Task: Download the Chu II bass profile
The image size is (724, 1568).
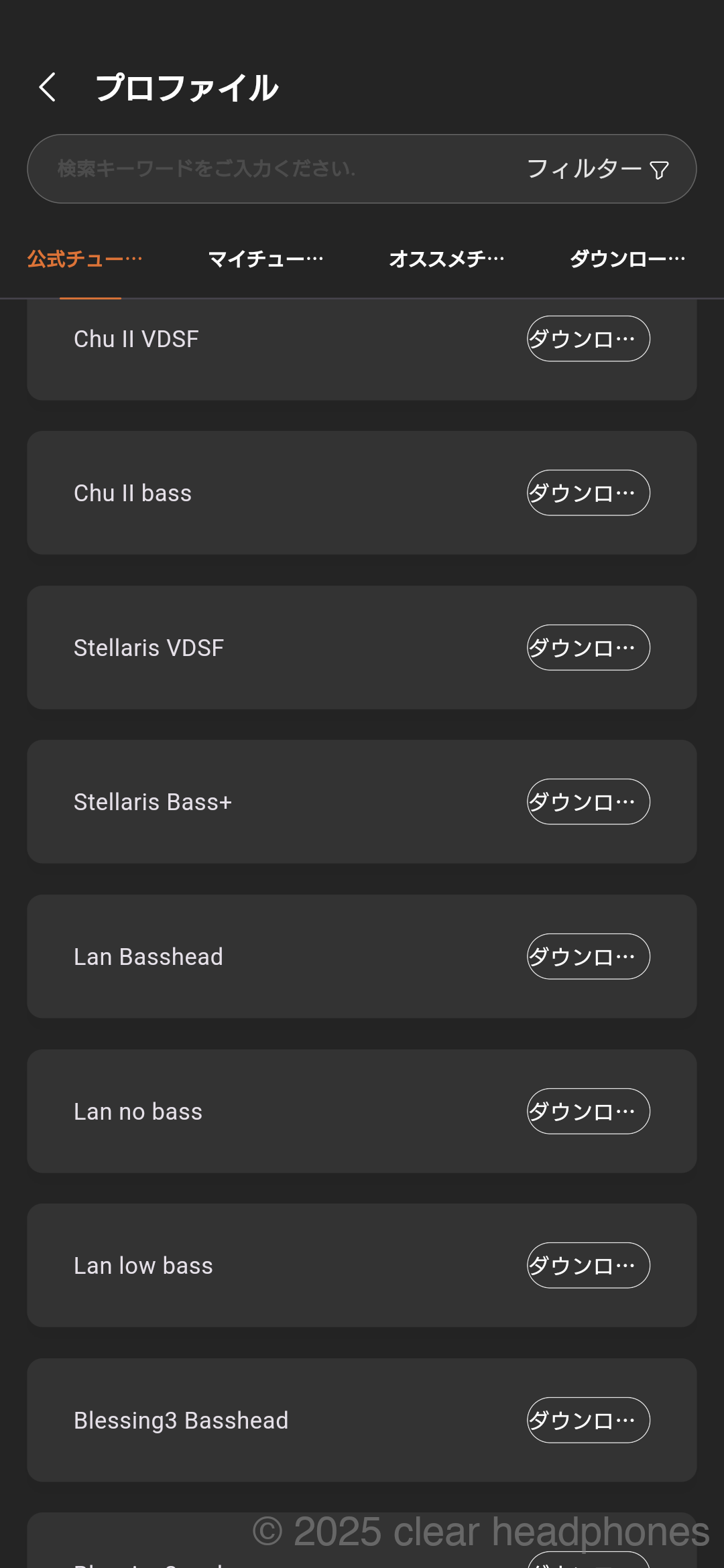Action: 588,493
